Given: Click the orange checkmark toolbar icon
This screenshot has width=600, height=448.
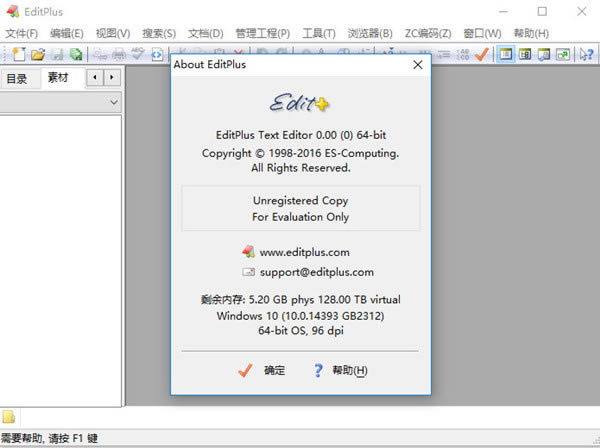Looking at the screenshot, I should [481, 54].
